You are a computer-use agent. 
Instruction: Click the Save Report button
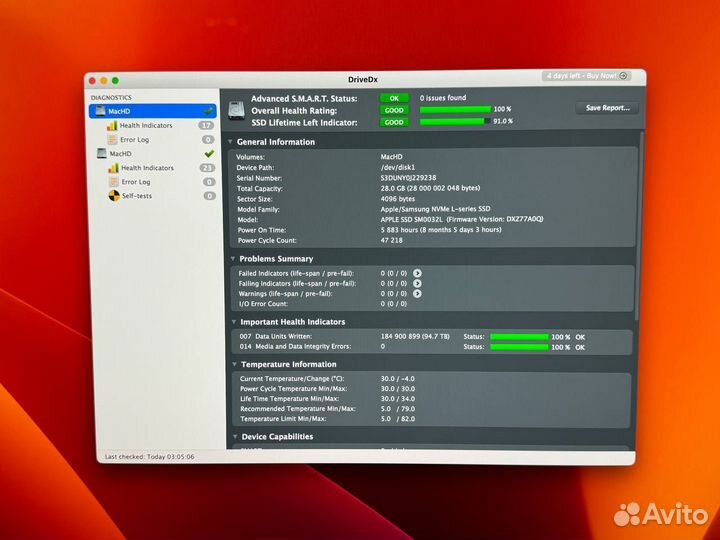tap(607, 108)
